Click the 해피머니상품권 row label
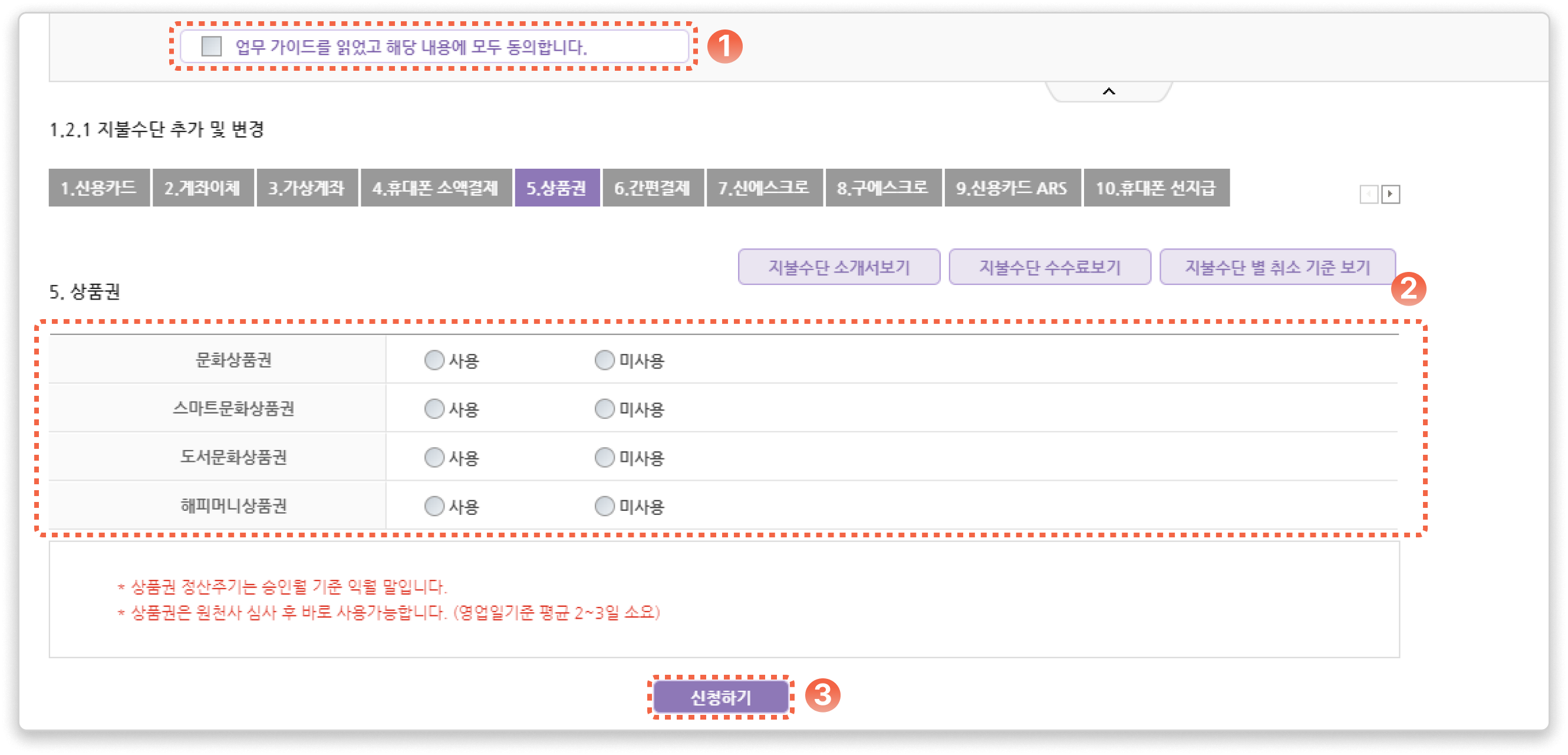 click(234, 506)
